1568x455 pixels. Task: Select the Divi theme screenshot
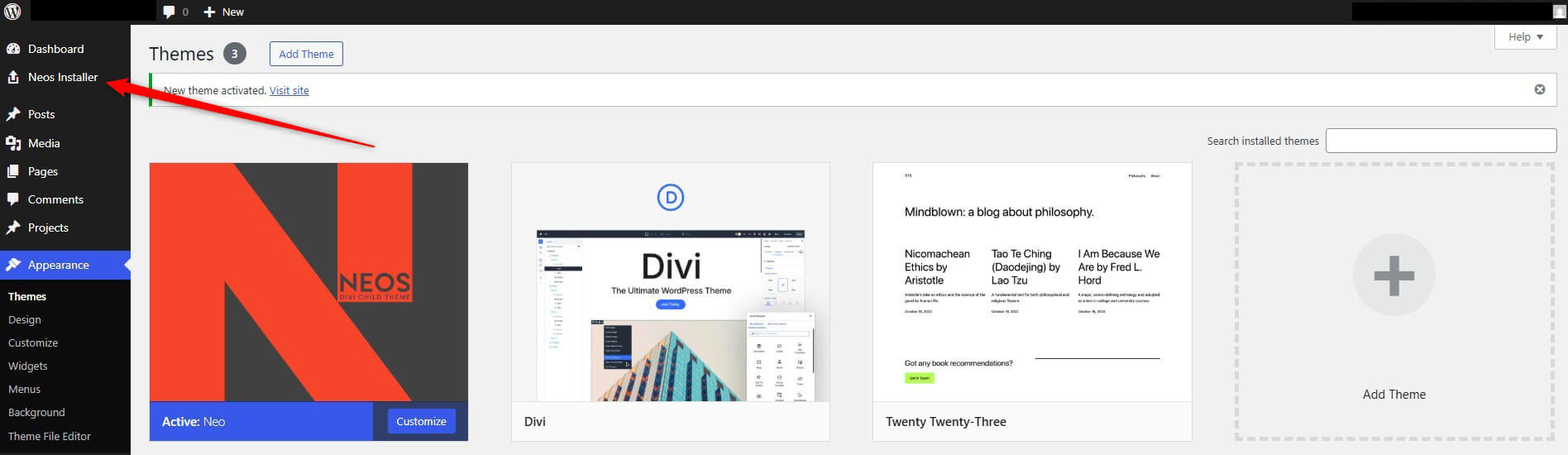(x=670, y=282)
